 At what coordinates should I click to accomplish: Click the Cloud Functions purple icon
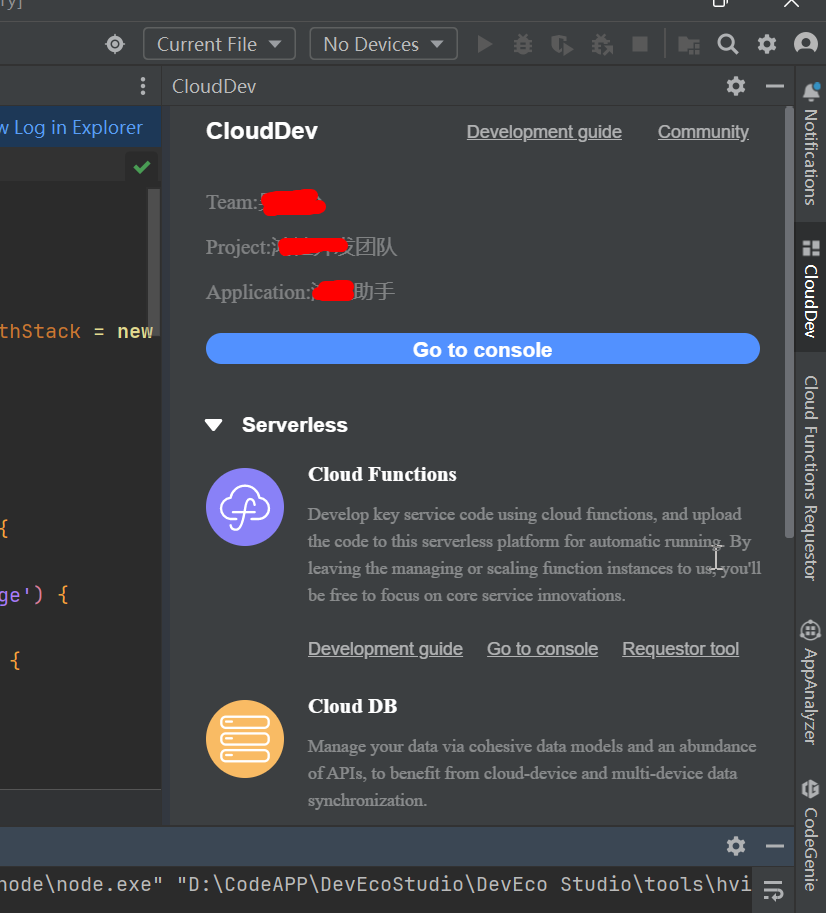click(x=244, y=507)
